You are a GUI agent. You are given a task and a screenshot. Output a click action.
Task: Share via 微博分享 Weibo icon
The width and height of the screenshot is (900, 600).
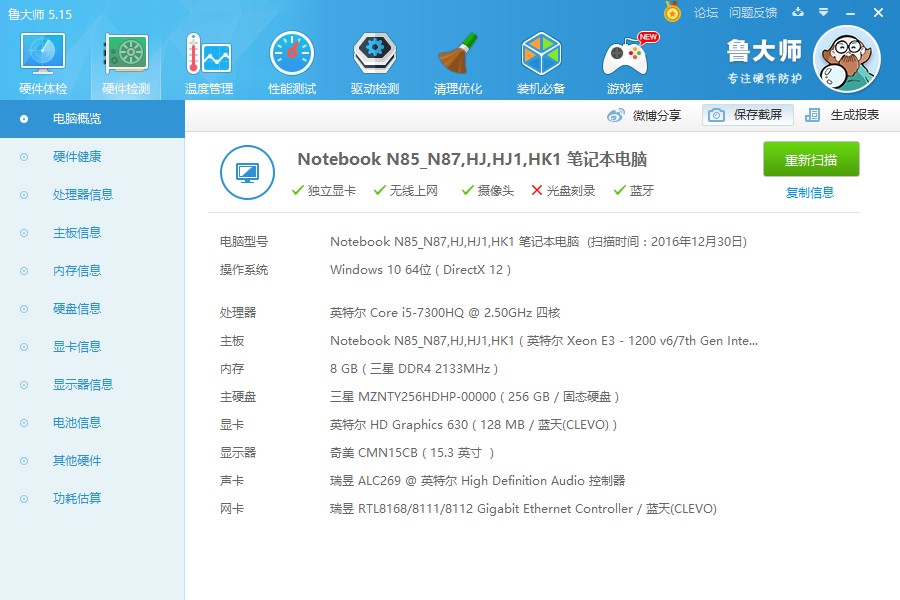pos(645,114)
